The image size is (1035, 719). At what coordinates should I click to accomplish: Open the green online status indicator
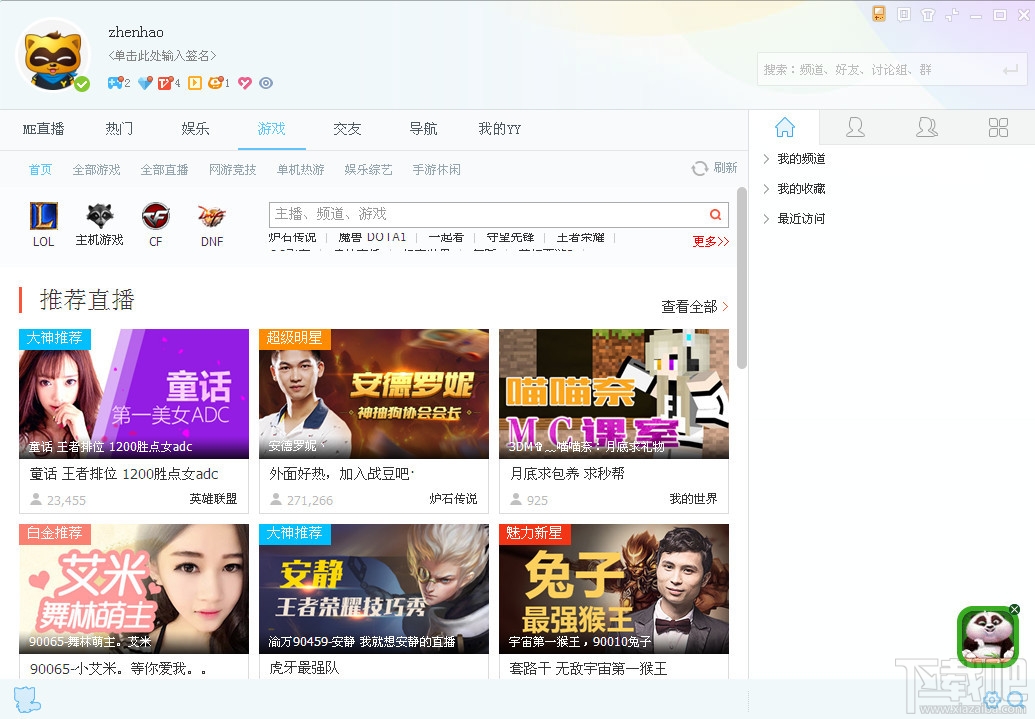point(82,84)
